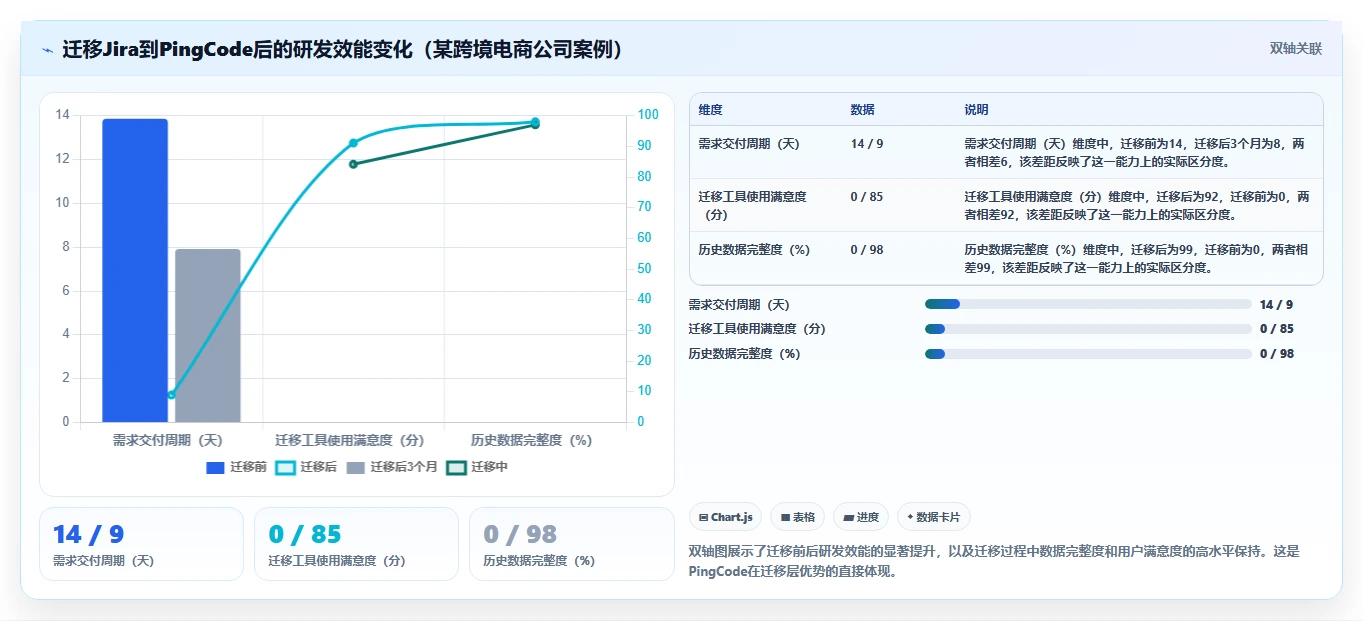
Task: Click the 数据卡片 chip's star icon
Action: pos(910,517)
